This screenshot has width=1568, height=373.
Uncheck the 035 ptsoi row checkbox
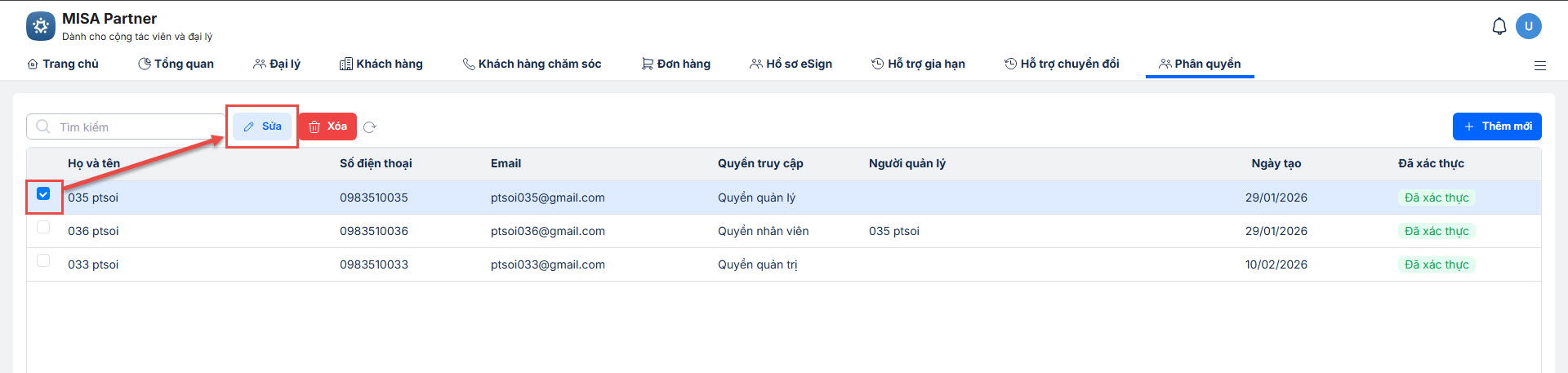click(x=43, y=194)
